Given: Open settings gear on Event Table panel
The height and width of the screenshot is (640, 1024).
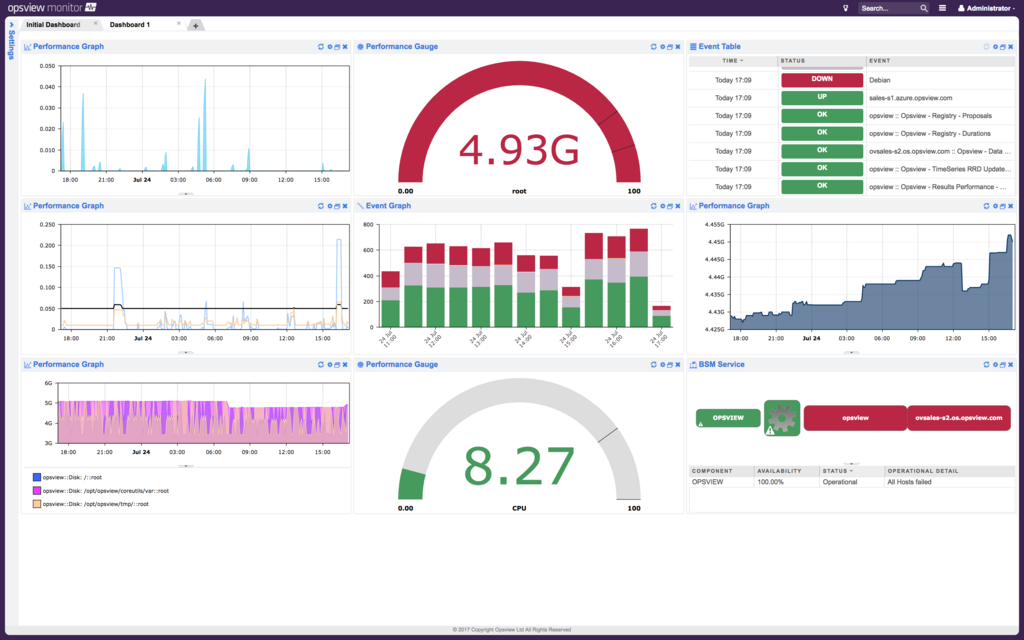Looking at the screenshot, I should [x=994, y=46].
